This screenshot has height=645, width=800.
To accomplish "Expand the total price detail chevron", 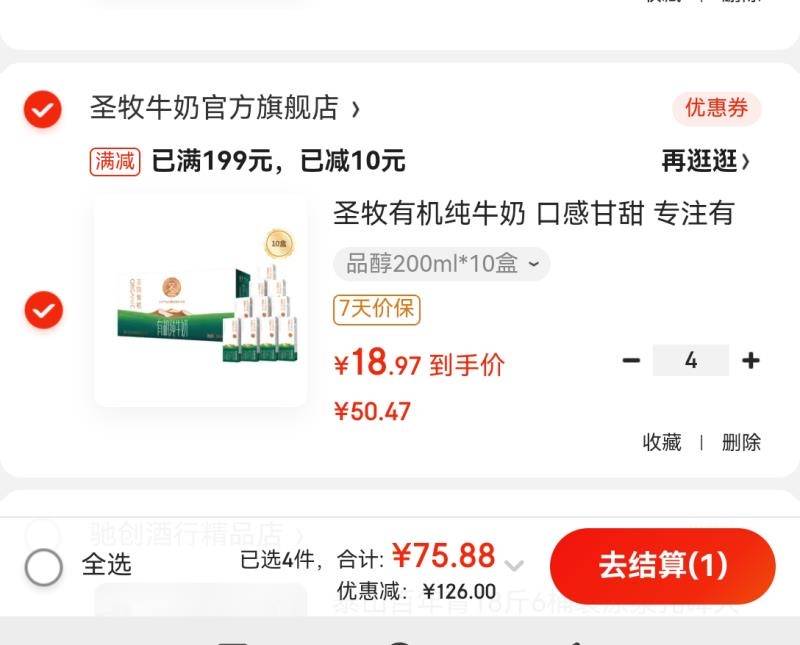I will [x=514, y=565].
